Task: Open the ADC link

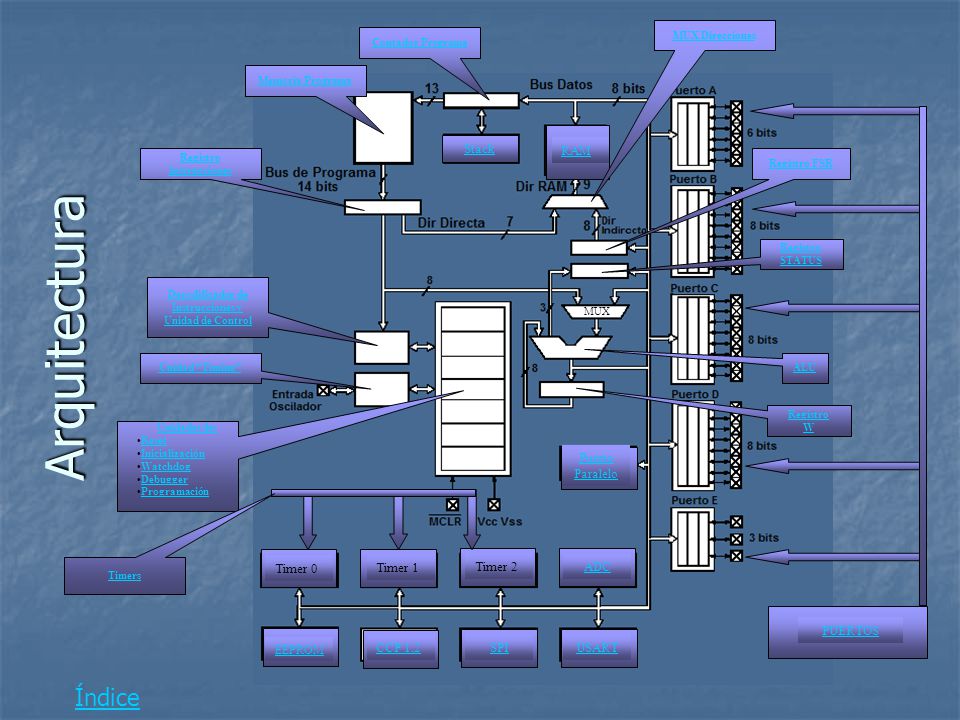Action: (597, 568)
